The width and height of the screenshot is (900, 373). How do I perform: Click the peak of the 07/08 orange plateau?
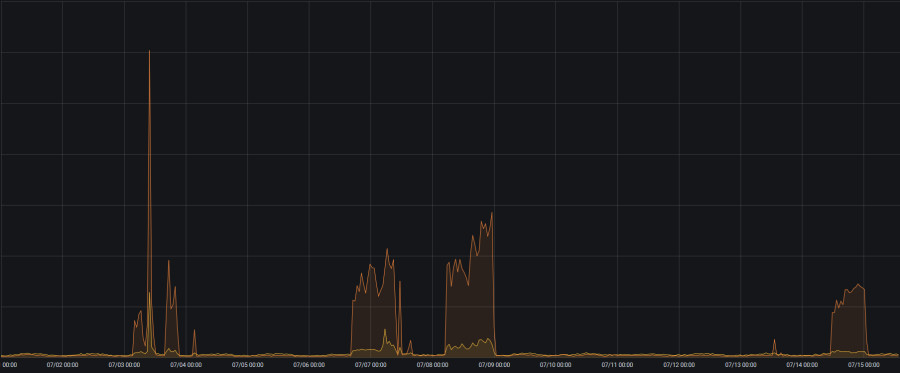tap(492, 213)
